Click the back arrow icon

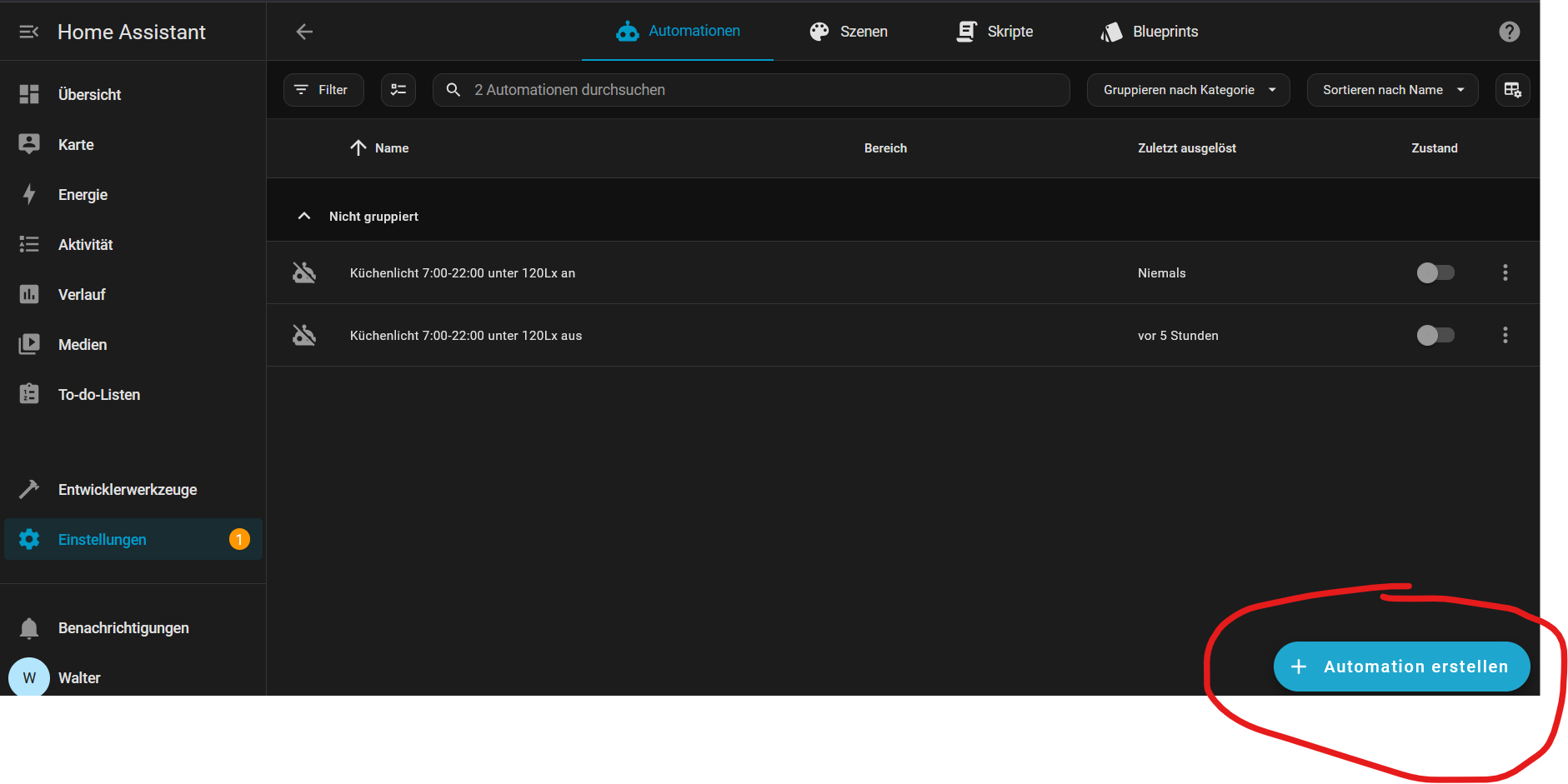pyautogui.click(x=304, y=32)
